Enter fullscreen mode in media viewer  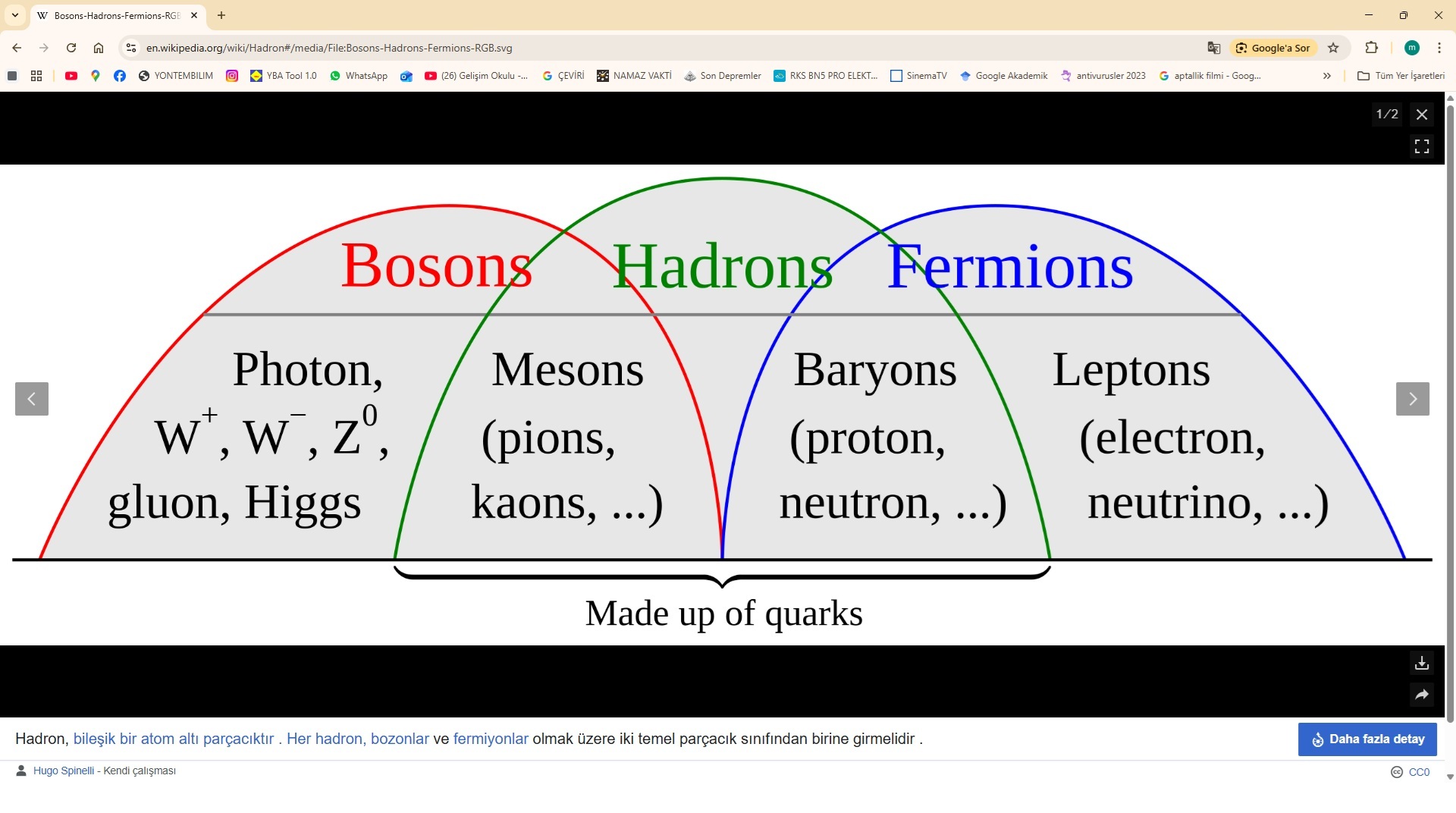(x=1422, y=146)
